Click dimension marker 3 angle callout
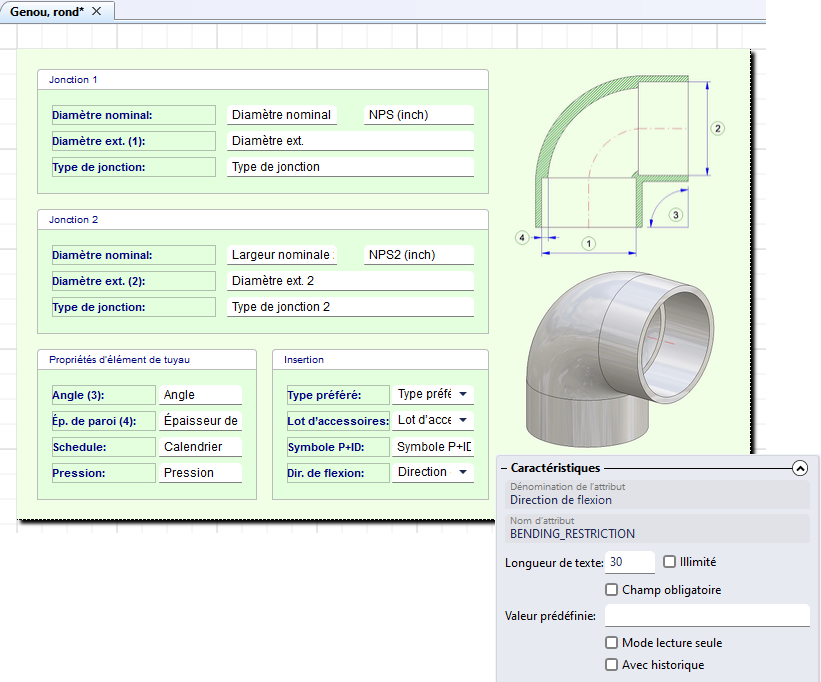The height and width of the screenshot is (682, 821). 676,214
